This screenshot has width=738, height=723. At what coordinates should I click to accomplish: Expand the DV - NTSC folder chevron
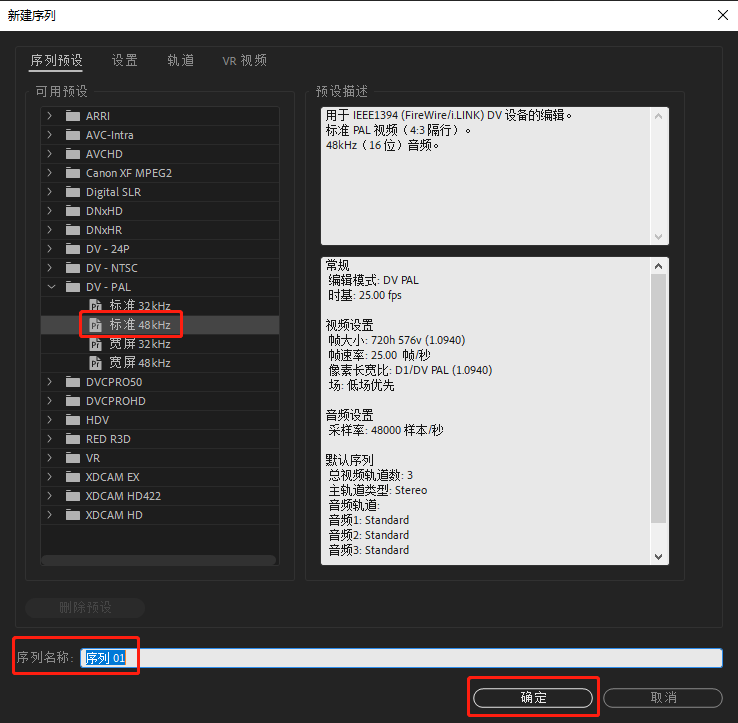[49, 268]
